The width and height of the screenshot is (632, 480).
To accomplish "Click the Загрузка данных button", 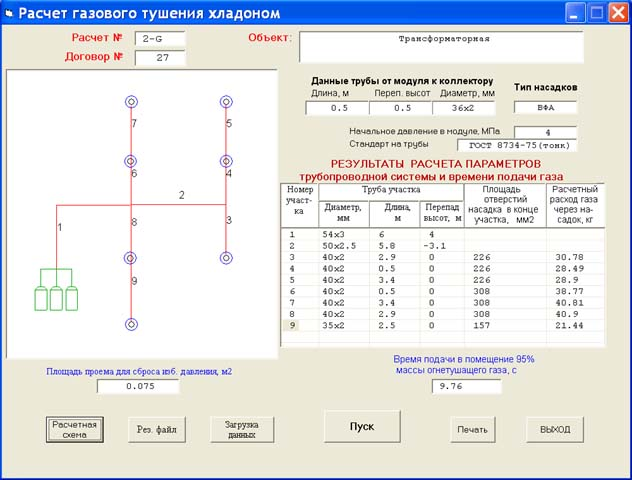I will tap(242, 429).
